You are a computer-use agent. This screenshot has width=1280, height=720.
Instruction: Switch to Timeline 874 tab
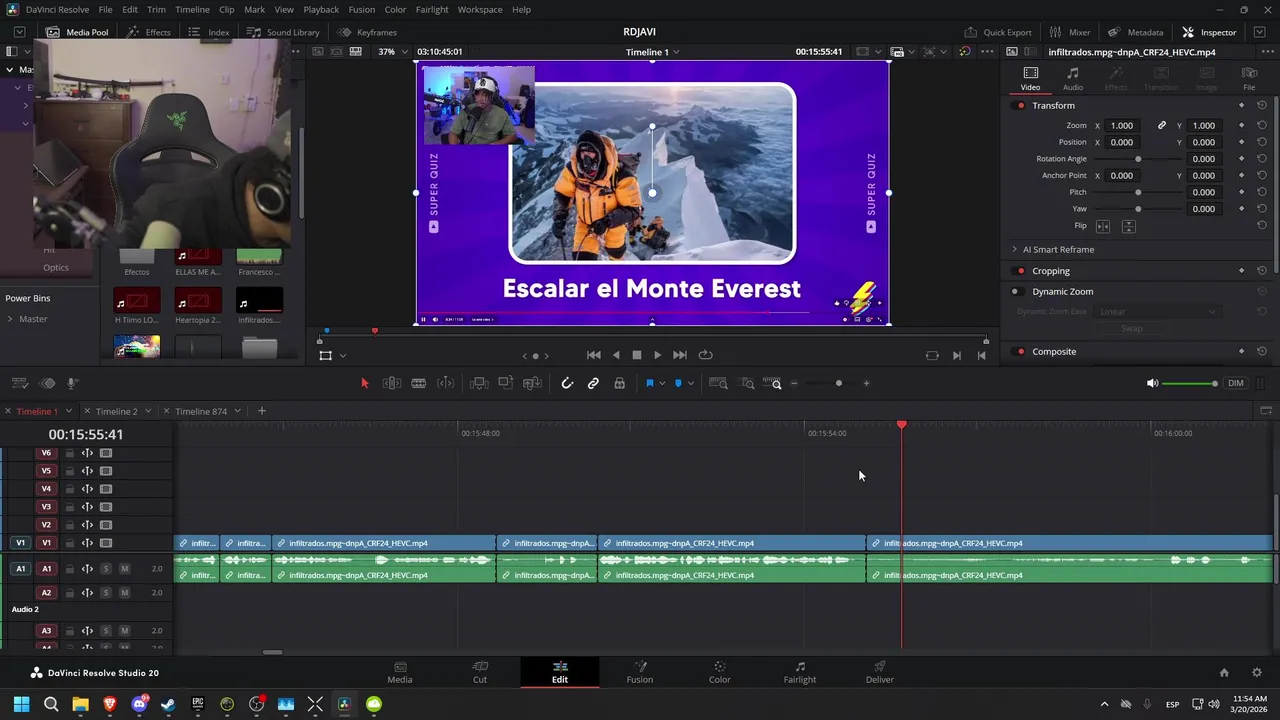tap(201, 411)
